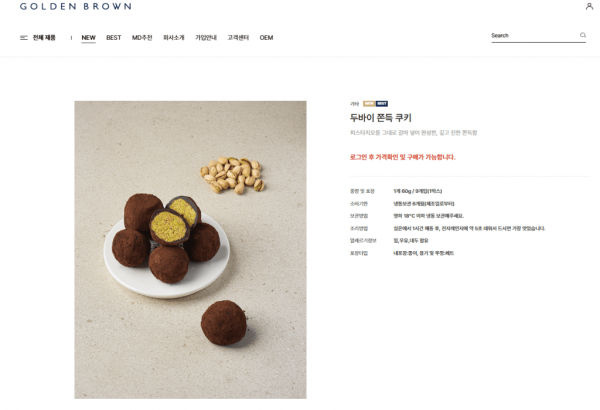This screenshot has height=410, width=600.
Task: Open the hamburger menu icon for 전체 제품
Action: click(x=24, y=38)
